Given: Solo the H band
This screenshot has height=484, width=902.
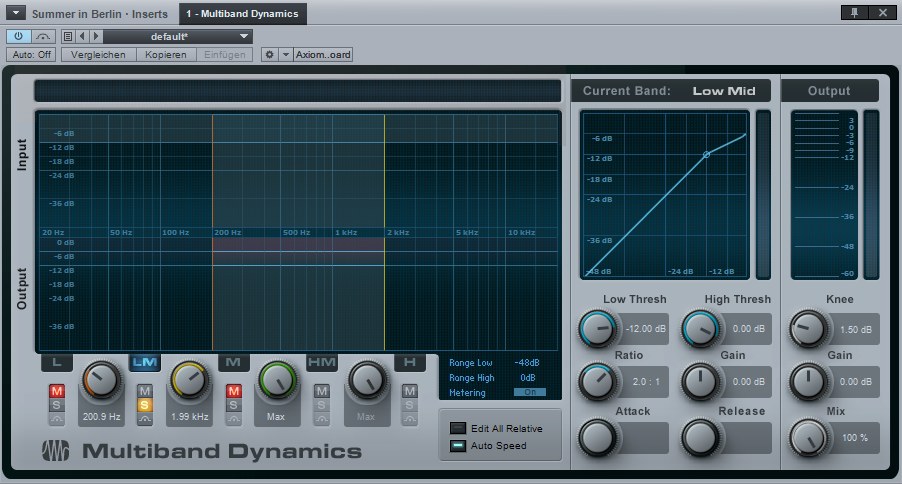Looking at the screenshot, I should 410,405.
